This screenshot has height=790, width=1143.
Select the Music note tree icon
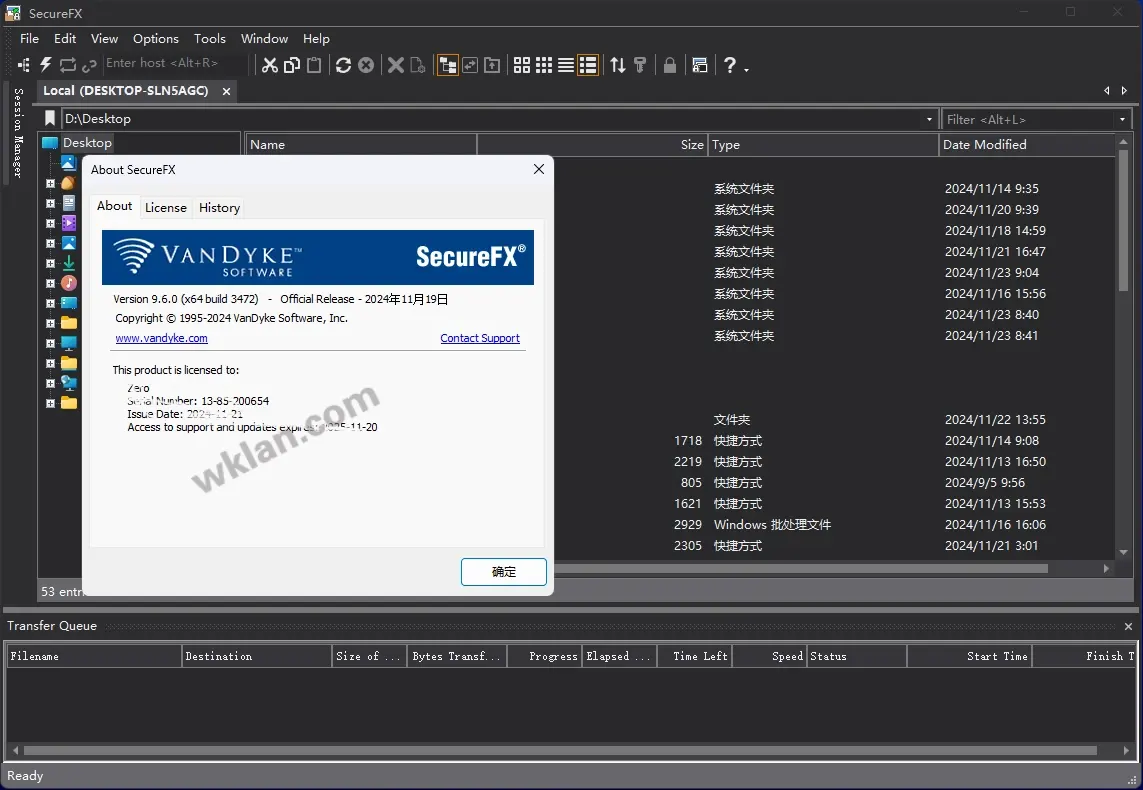pos(69,283)
